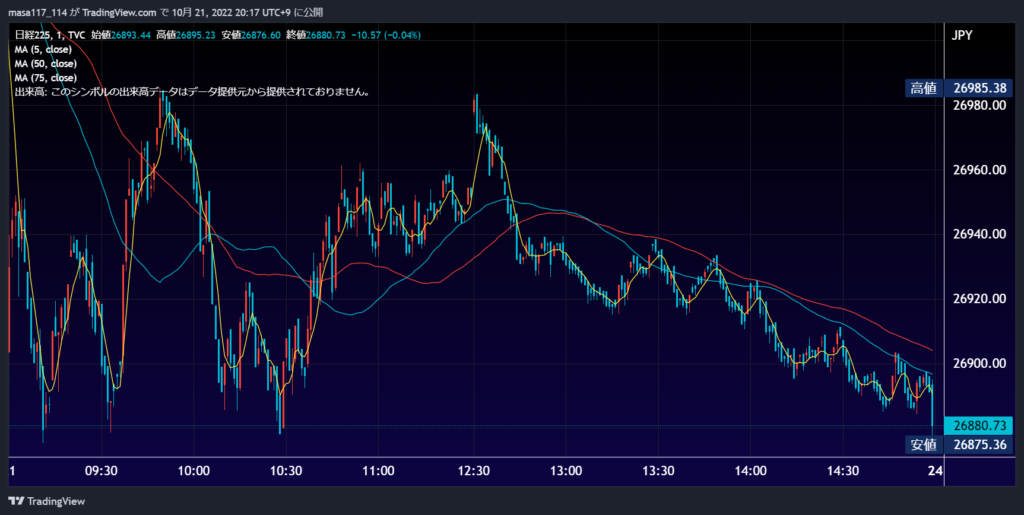The image size is (1024, 515).
Task: Click the 09:30 time axis label
Action: [x=103, y=471]
